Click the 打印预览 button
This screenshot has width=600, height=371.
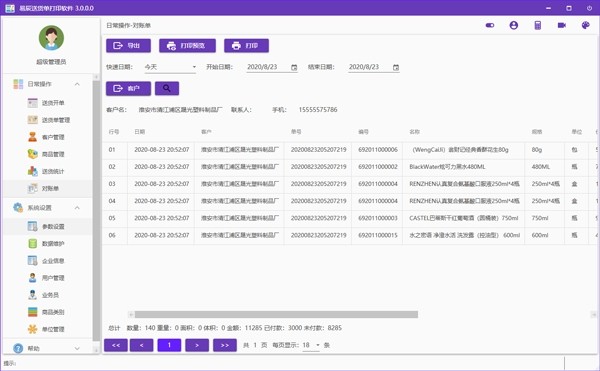pos(188,46)
